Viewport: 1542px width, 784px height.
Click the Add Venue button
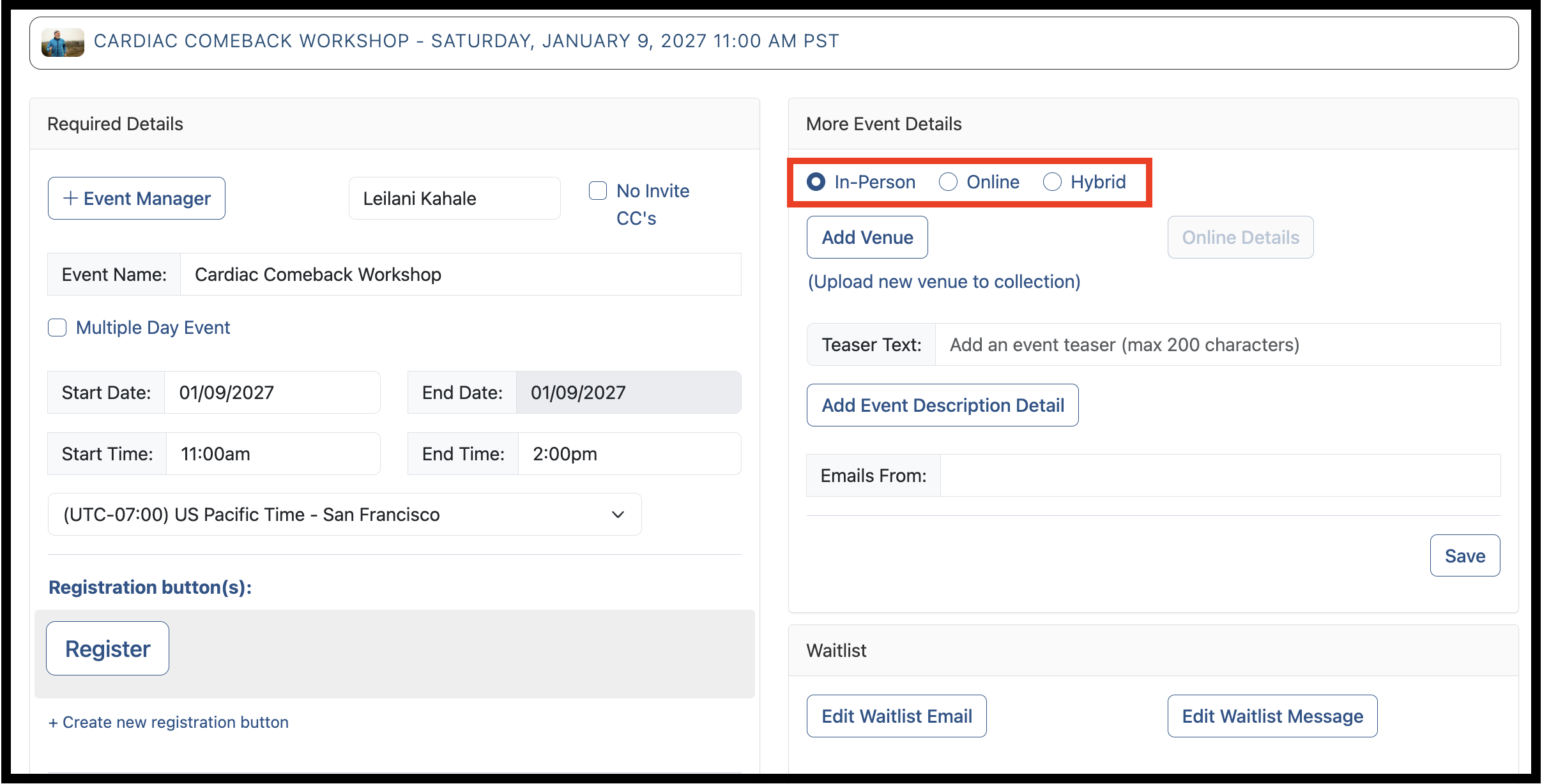click(x=867, y=237)
